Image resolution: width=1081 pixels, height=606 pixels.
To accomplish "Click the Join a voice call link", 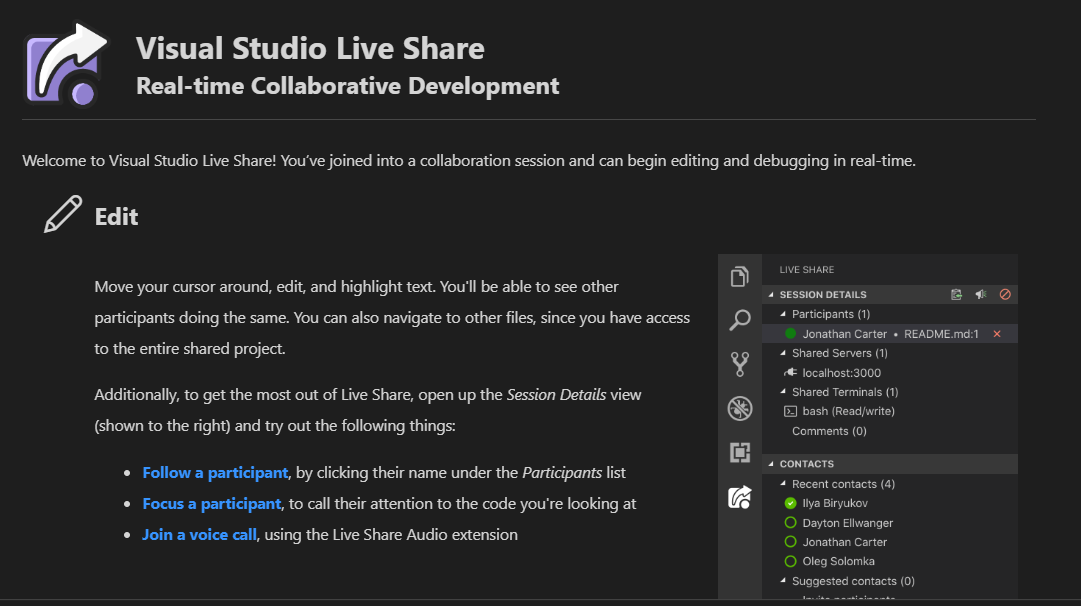I will 199,534.
